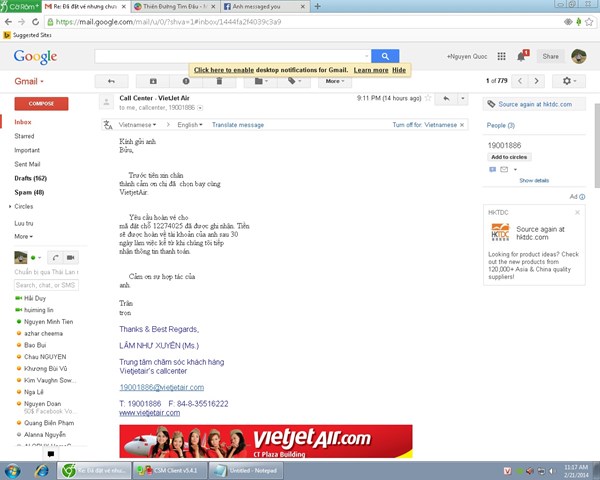This screenshot has width=600, height=480.
Task: Start video call camera icon
Action: pyautogui.click(x=71, y=258)
